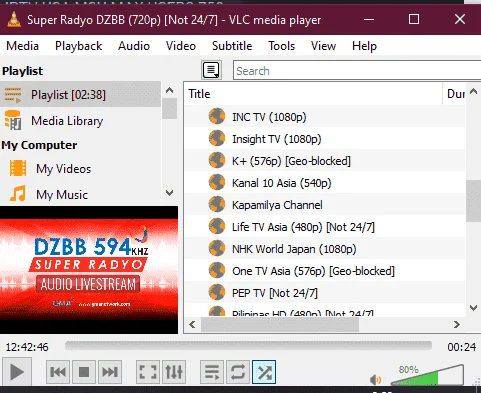Open the Video menu
The image size is (481, 393).
[181, 46]
